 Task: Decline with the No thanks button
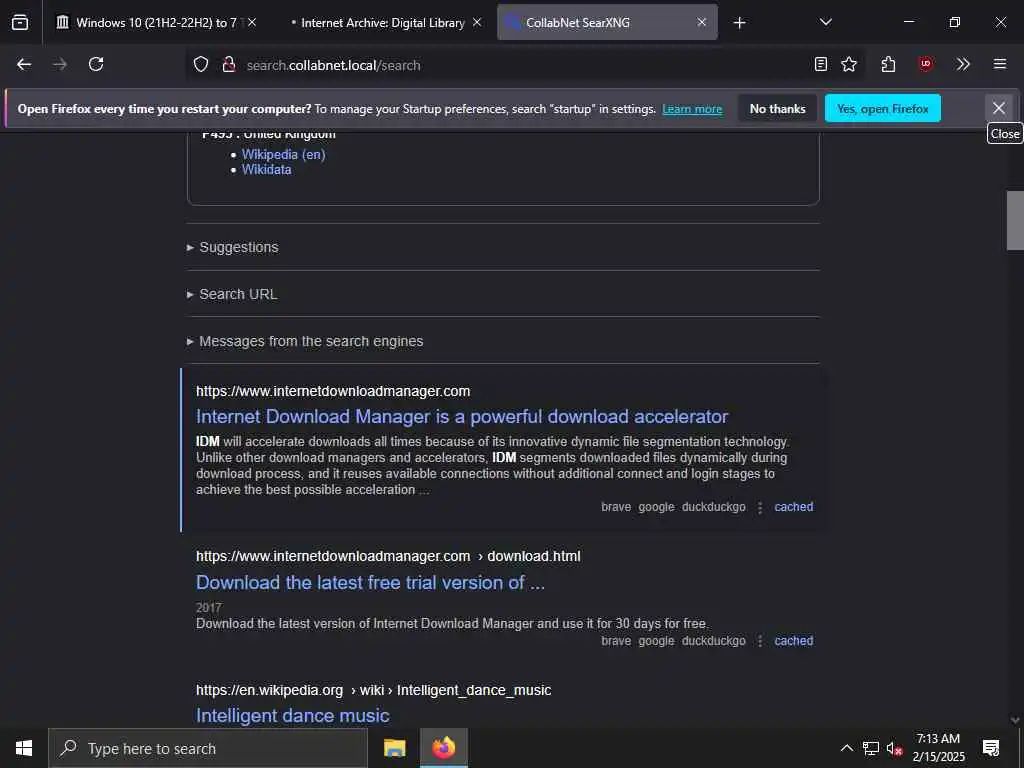(777, 108)
